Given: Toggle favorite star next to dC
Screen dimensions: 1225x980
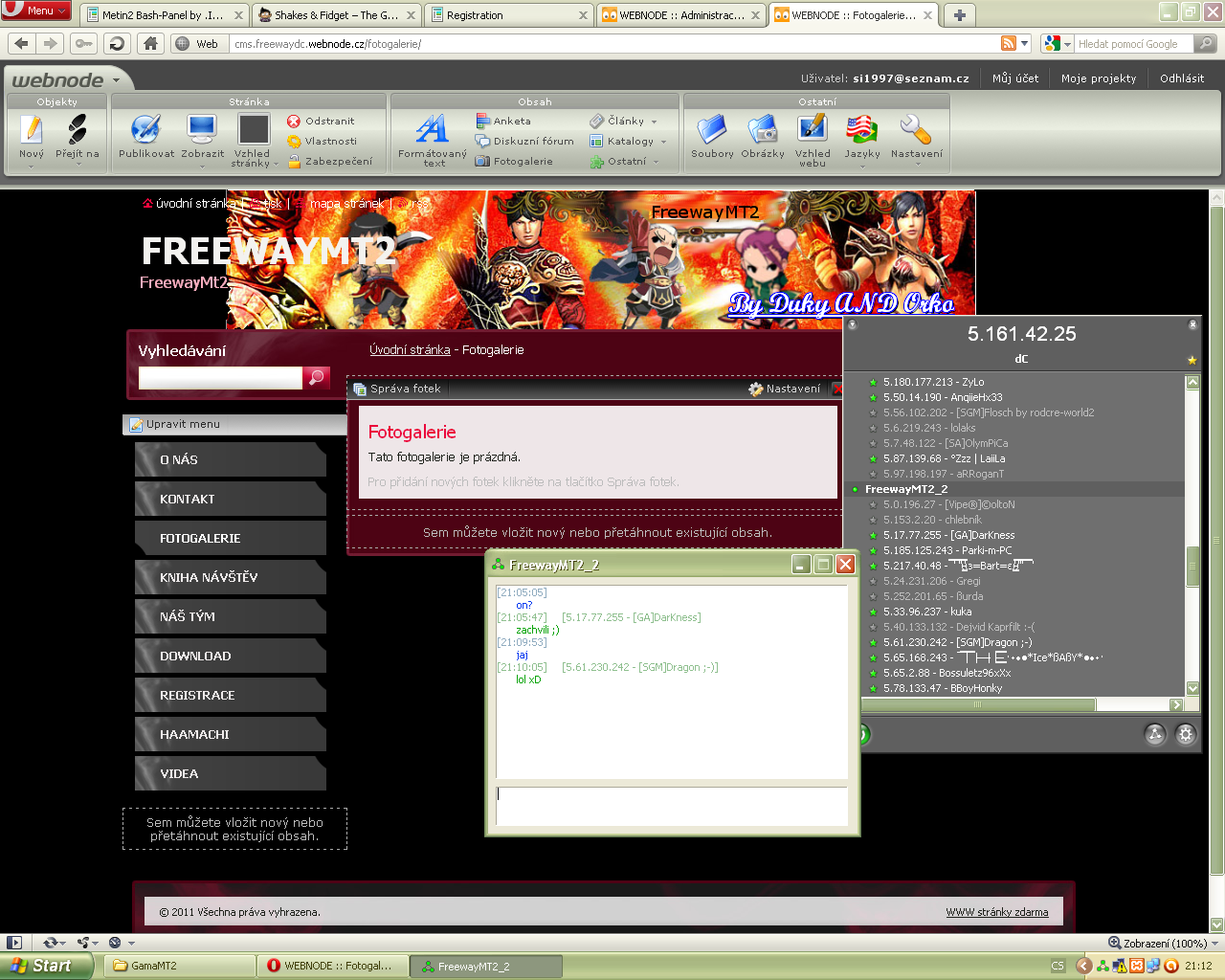Looking at the screenshot, I should (x=1192, y=360).
